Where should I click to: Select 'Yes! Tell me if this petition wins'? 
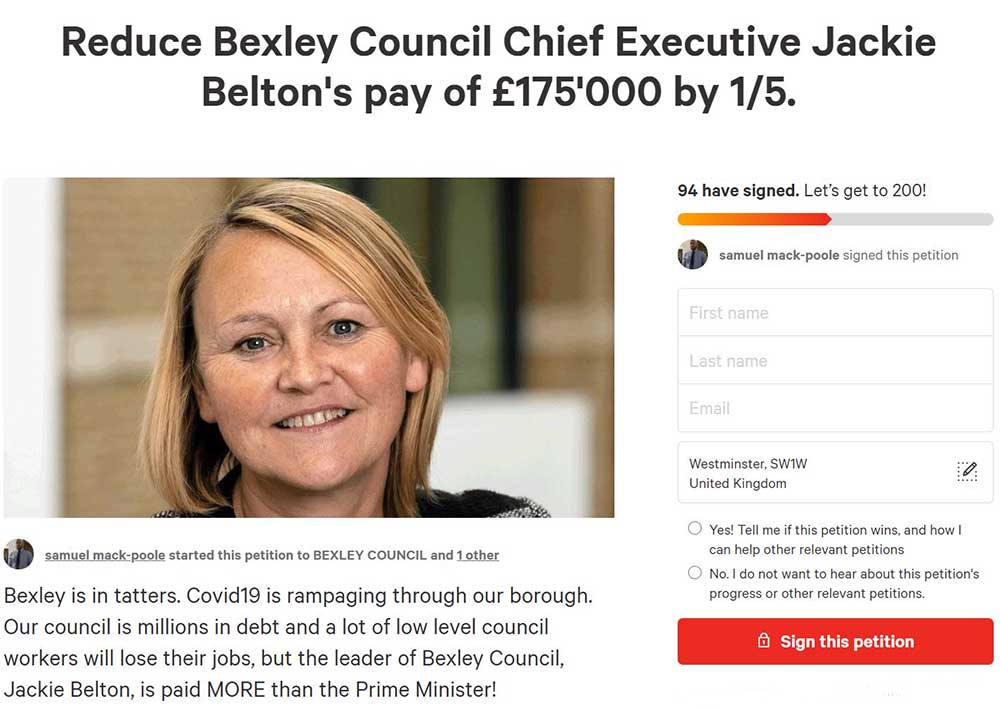click(x=695, y=528)
